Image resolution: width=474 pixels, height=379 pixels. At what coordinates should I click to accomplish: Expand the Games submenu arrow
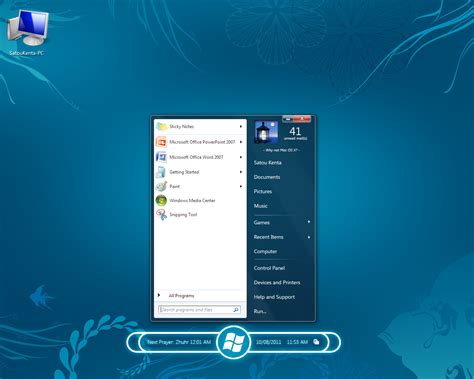click(309, 222)
